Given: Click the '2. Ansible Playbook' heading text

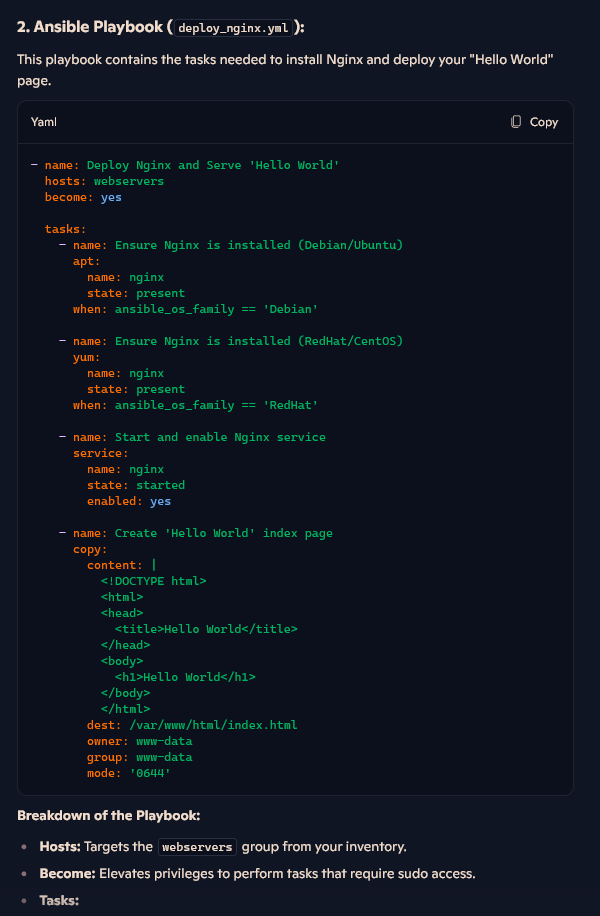Looking at the screenshot, I should pos(90,28).
